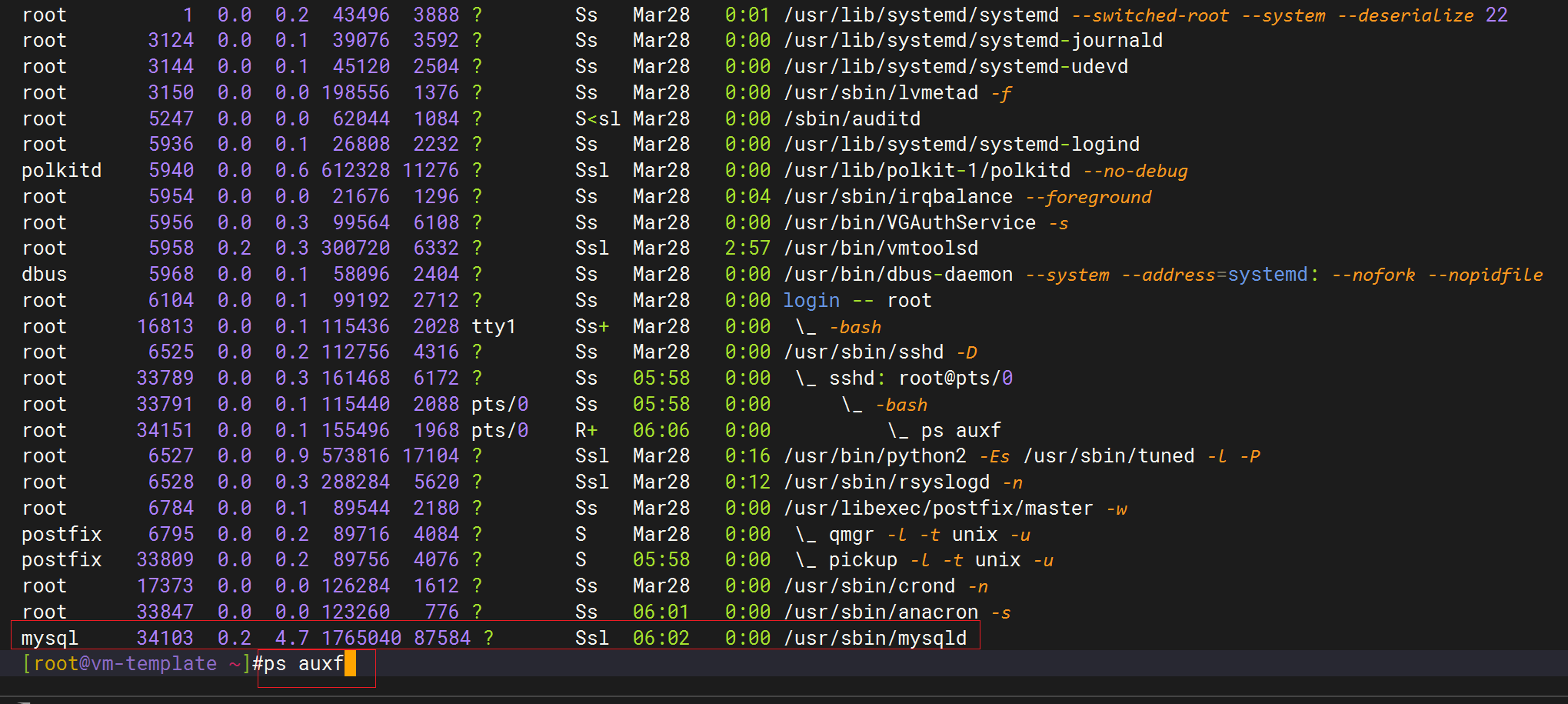Select '/usr/bin/VGAuthService' text
Viewport: 1568px width, 704px height.
pos(910,222)
